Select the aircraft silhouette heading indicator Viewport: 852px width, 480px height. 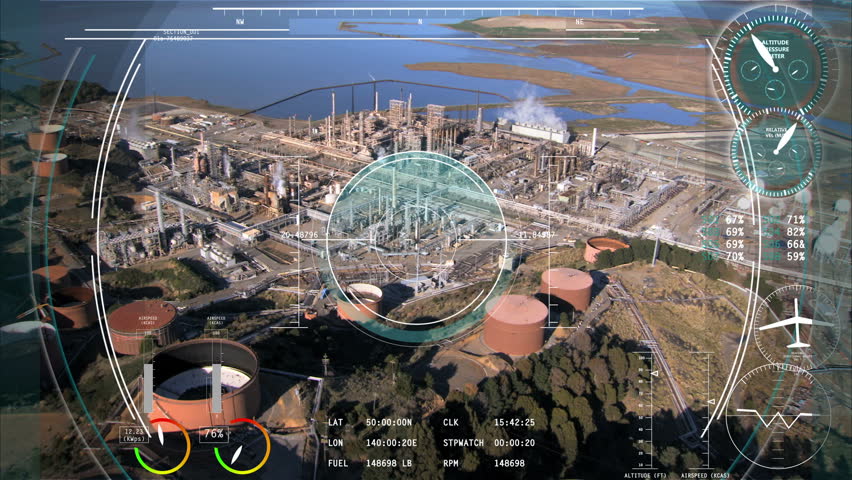pos(797,325)
